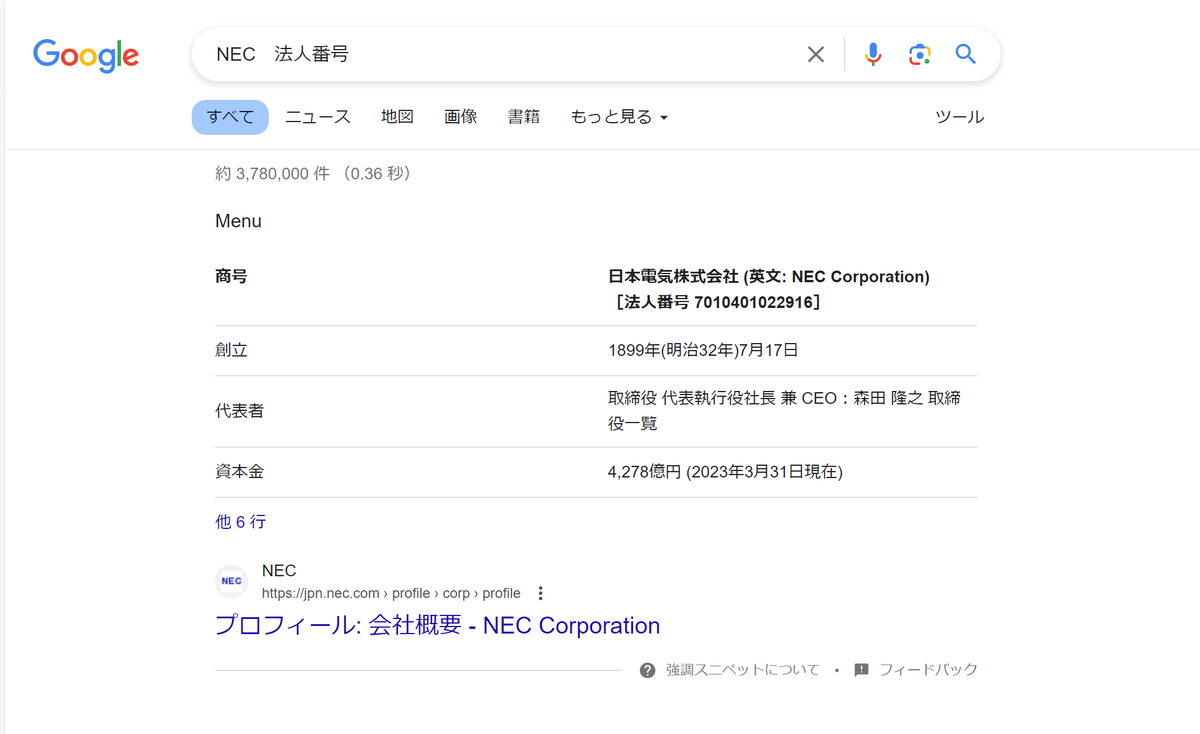Switch to the ニュース tab
This screenshot has width=1200, height=734.
point(318,117)
